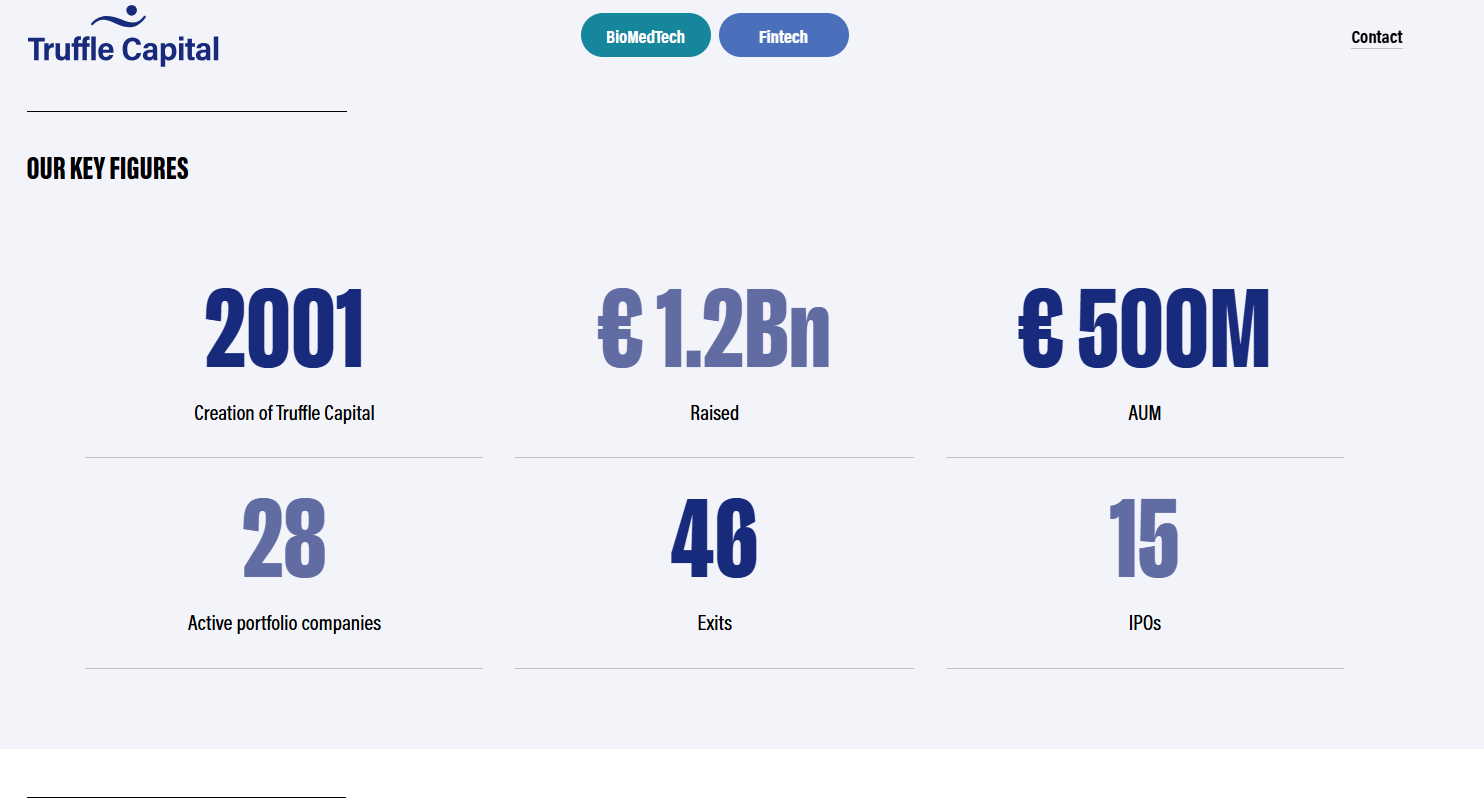Open the BioMedTech section
Image resolution: width=1484 pixels, height=804 pixels.
(645, 36)
